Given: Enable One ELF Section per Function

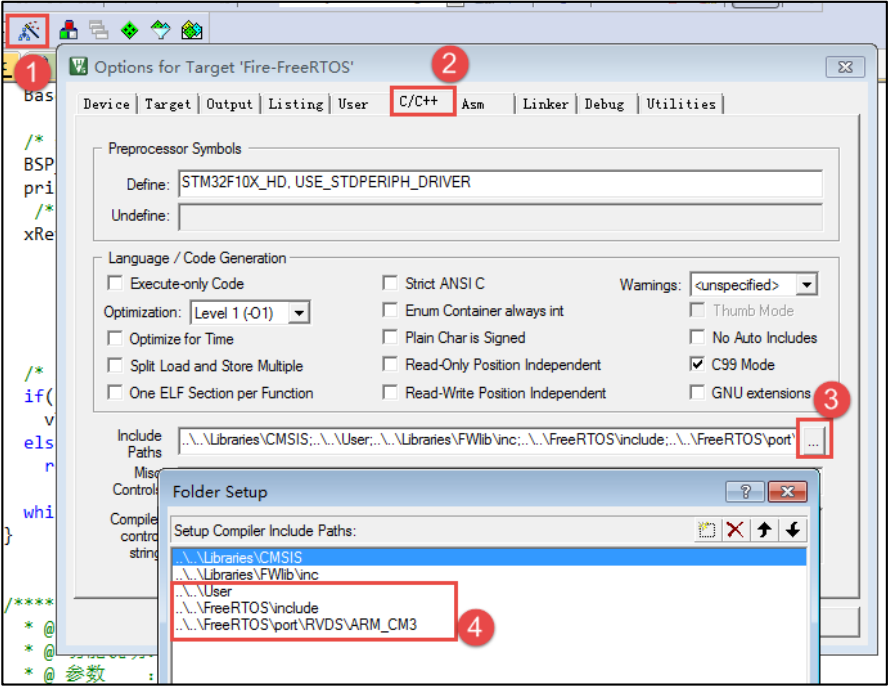Looking at the screenshot, I should point(115,392).
